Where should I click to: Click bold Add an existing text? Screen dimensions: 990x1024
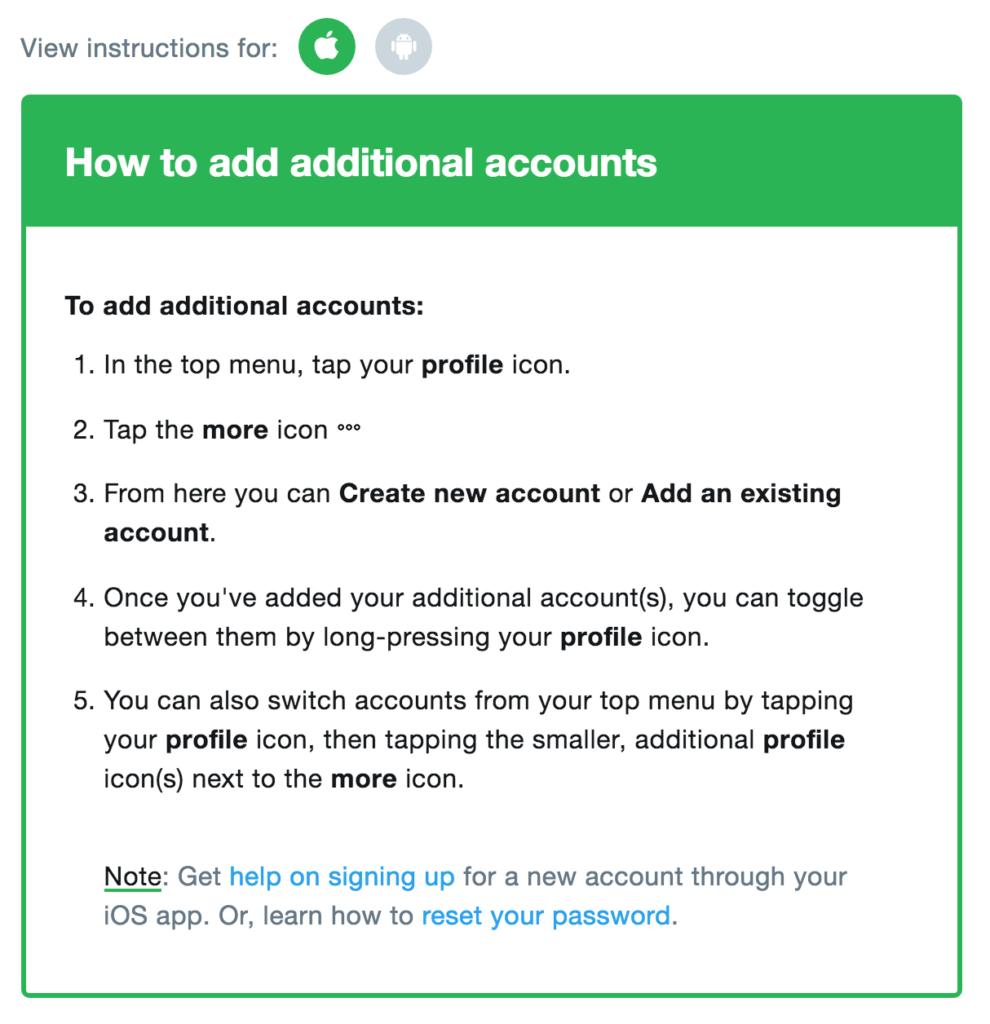741,493
